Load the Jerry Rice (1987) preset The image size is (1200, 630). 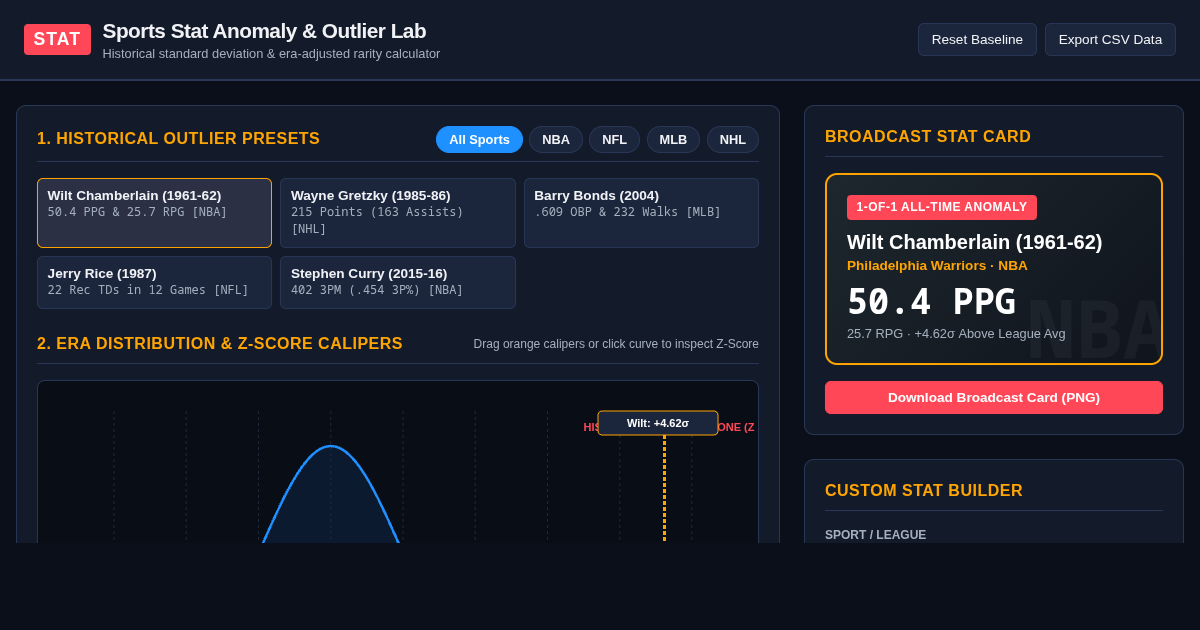154,282
